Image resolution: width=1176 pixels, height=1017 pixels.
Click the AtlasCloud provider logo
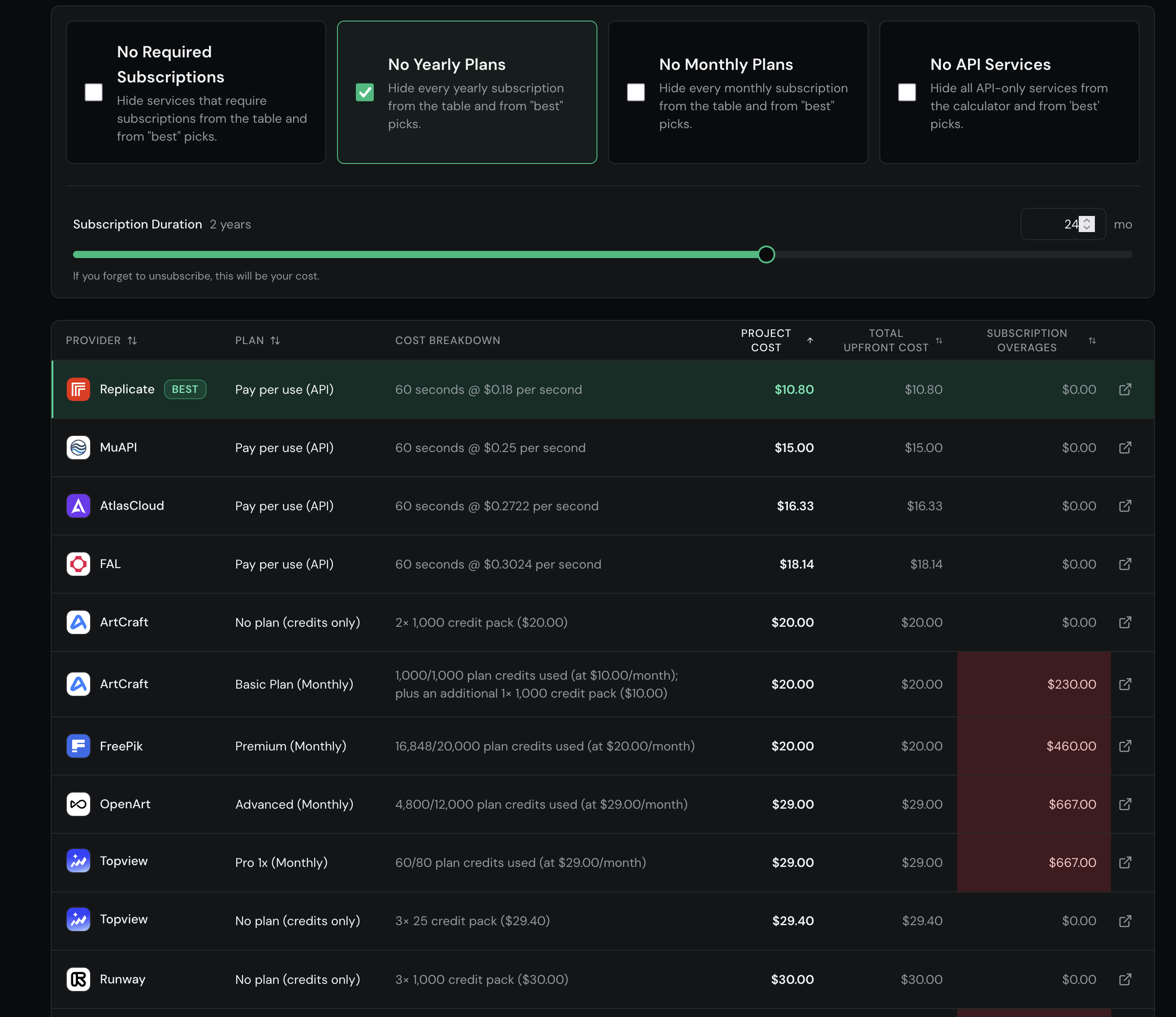pos(78,506)
